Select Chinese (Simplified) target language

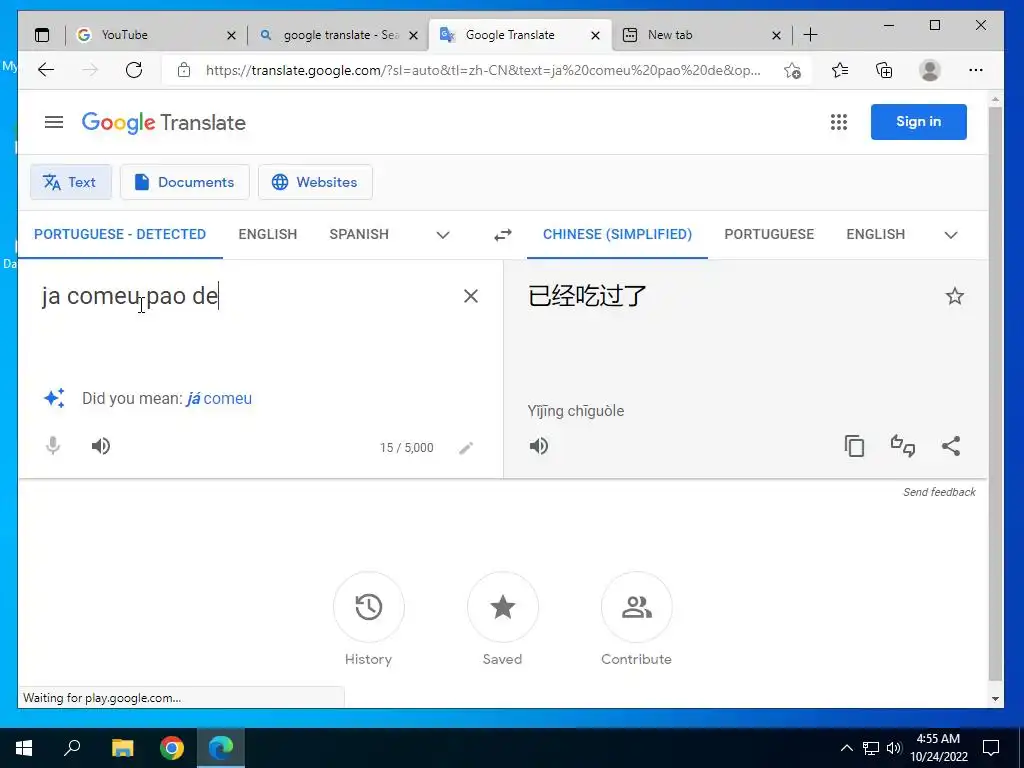[617, 234]
